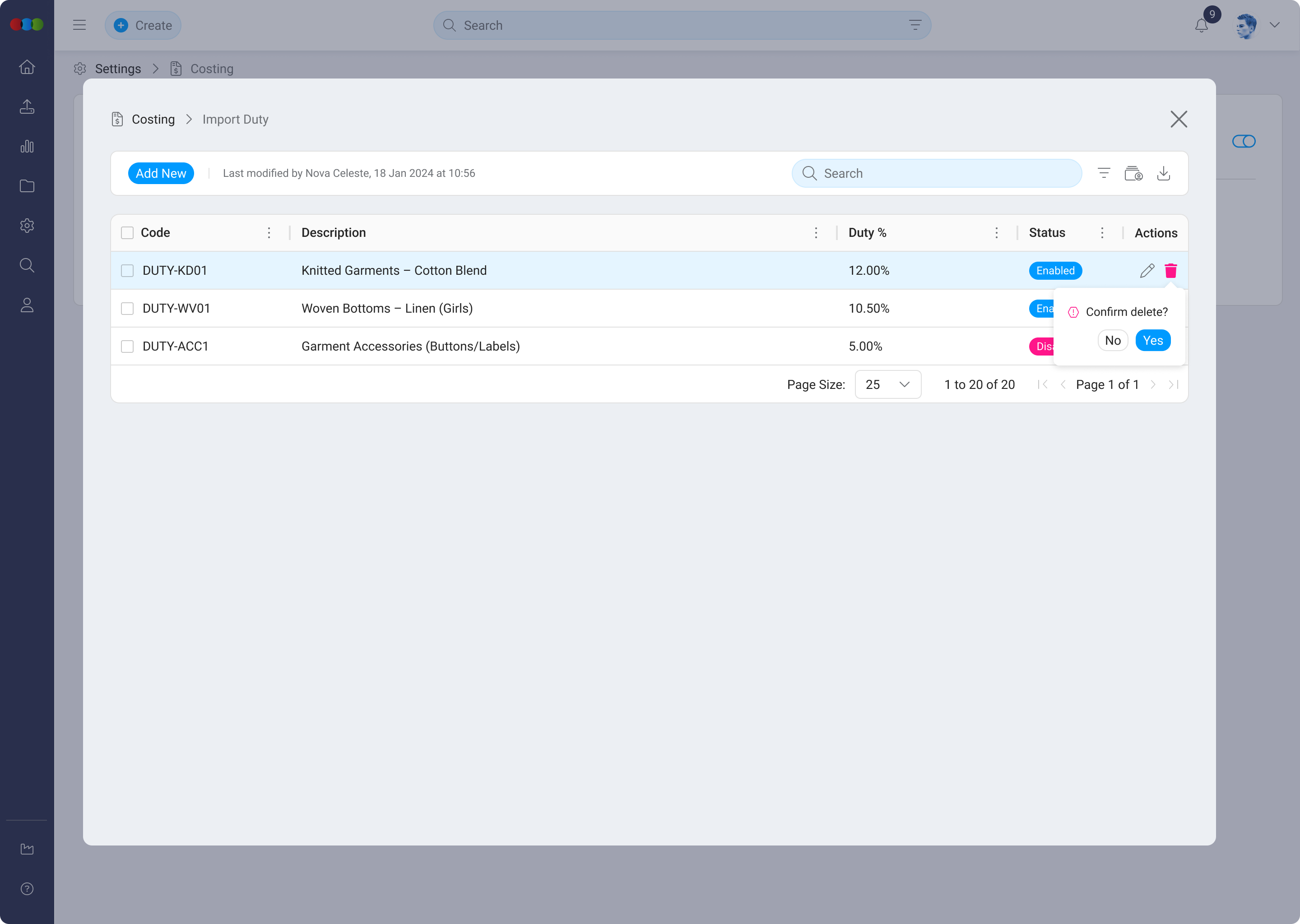Open Settings gear in left sidebar
The width and height of the screenshot is (1300, 924).
27,225
